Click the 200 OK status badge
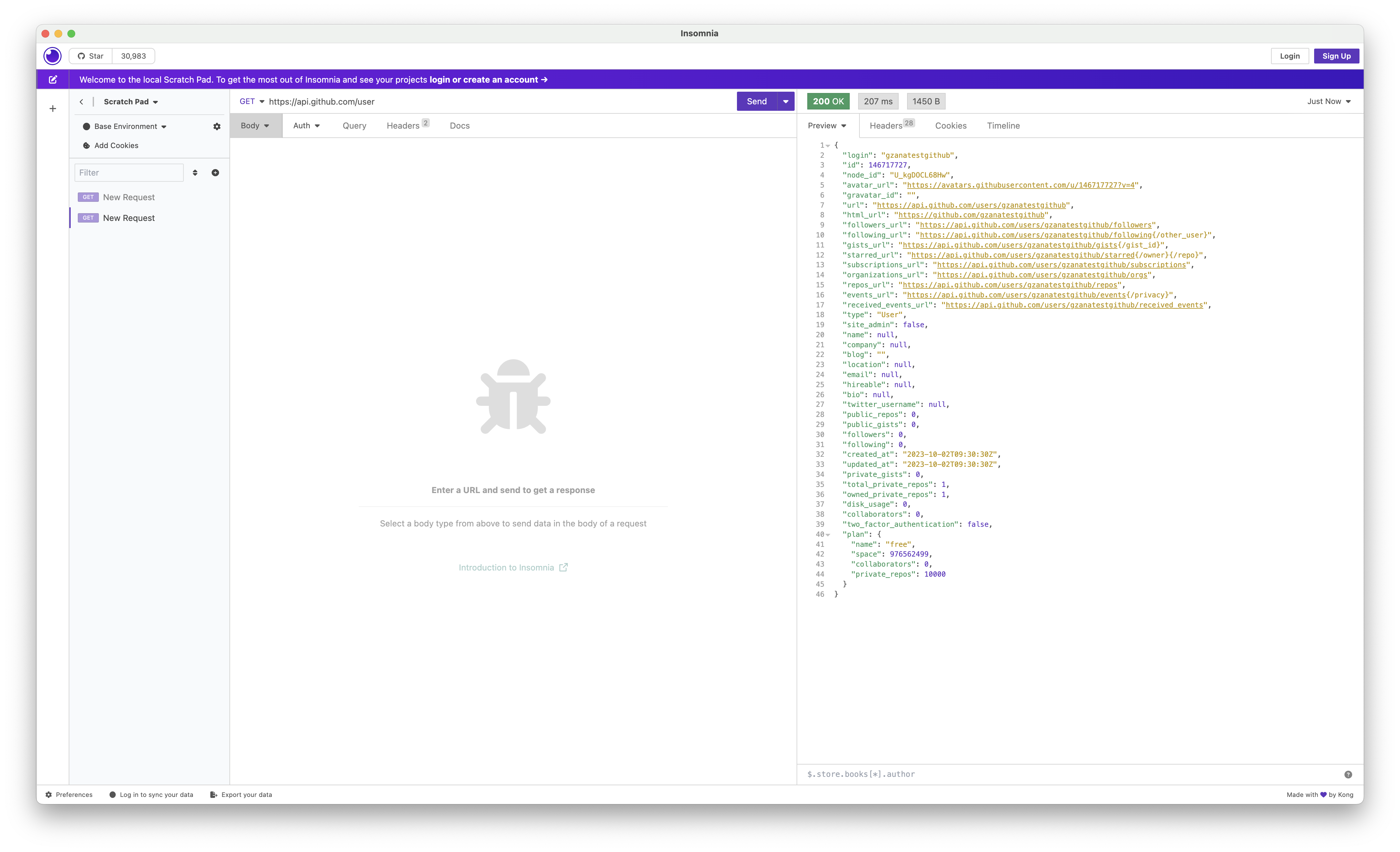The height and width of the screenshot is (852, 1400). [828, 101]
